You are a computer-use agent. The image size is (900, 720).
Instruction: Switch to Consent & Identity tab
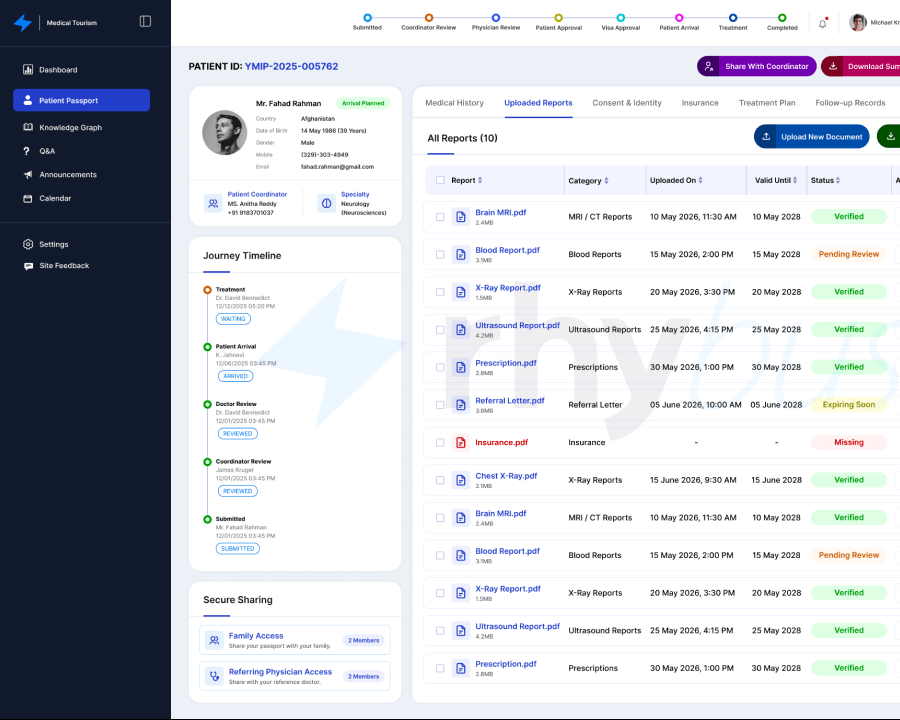pos(627,103)
